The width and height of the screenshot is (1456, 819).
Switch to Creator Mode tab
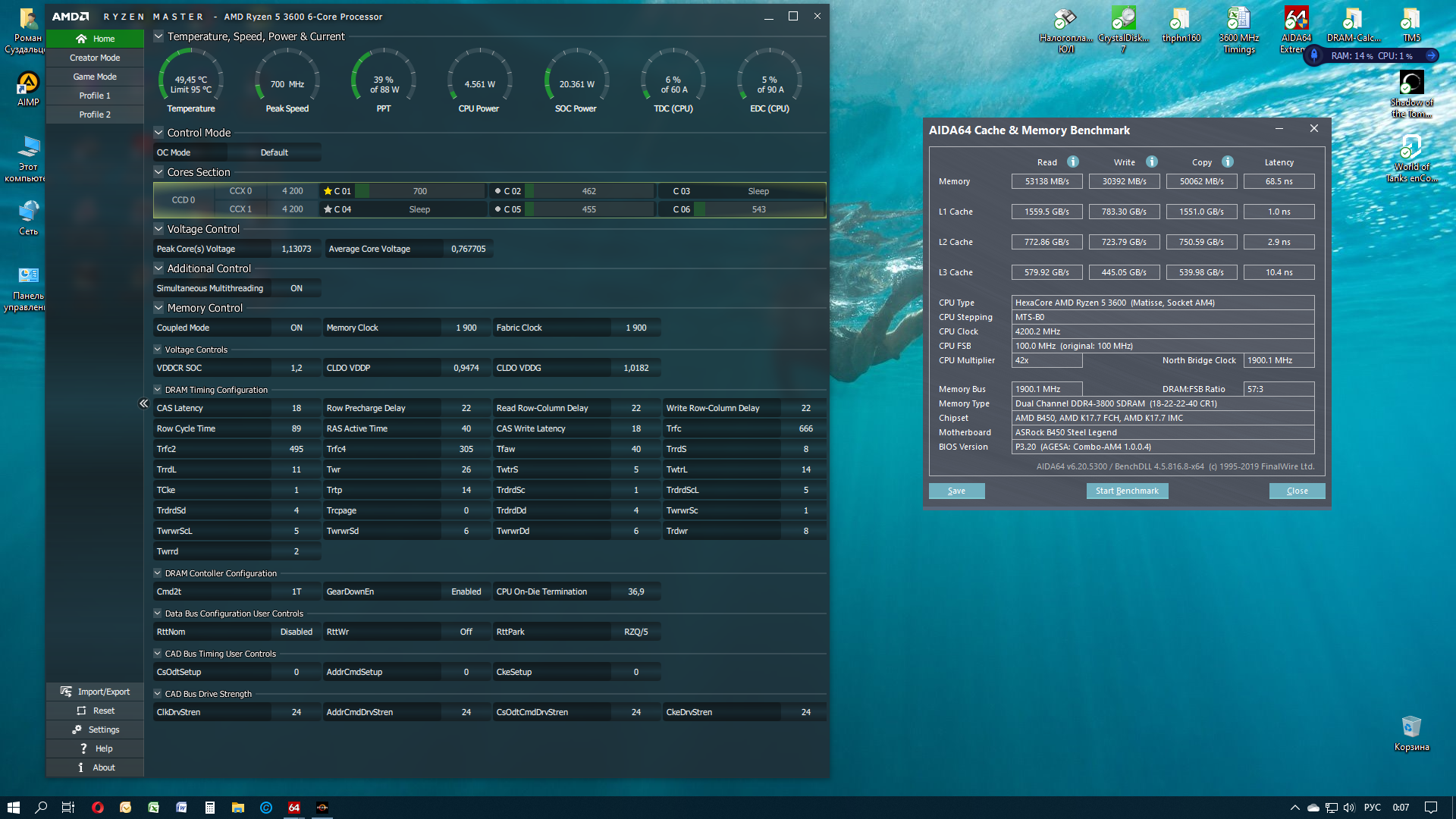pyautogui.click(x=95, y=58)
